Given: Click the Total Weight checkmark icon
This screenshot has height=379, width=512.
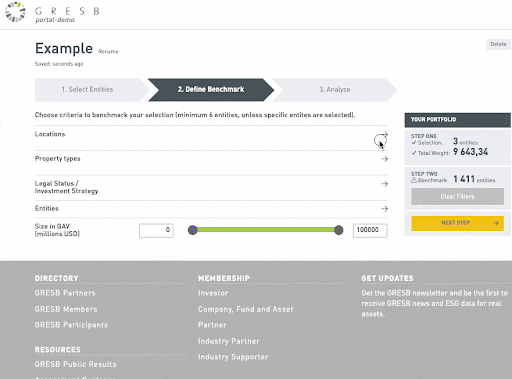Looking at the screenshot, I should (414, 153).
